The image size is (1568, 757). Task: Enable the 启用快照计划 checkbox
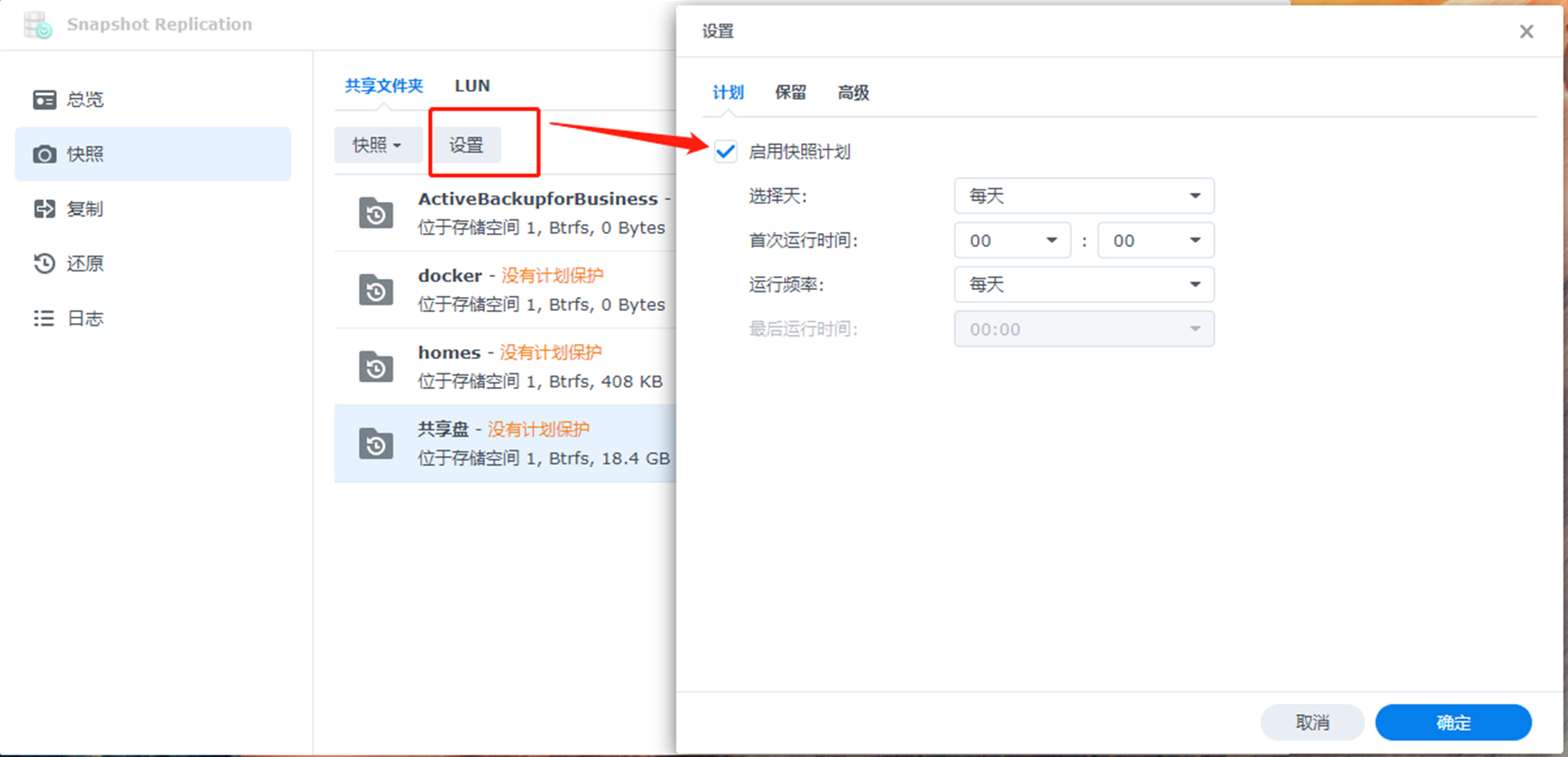coord(725,153)
